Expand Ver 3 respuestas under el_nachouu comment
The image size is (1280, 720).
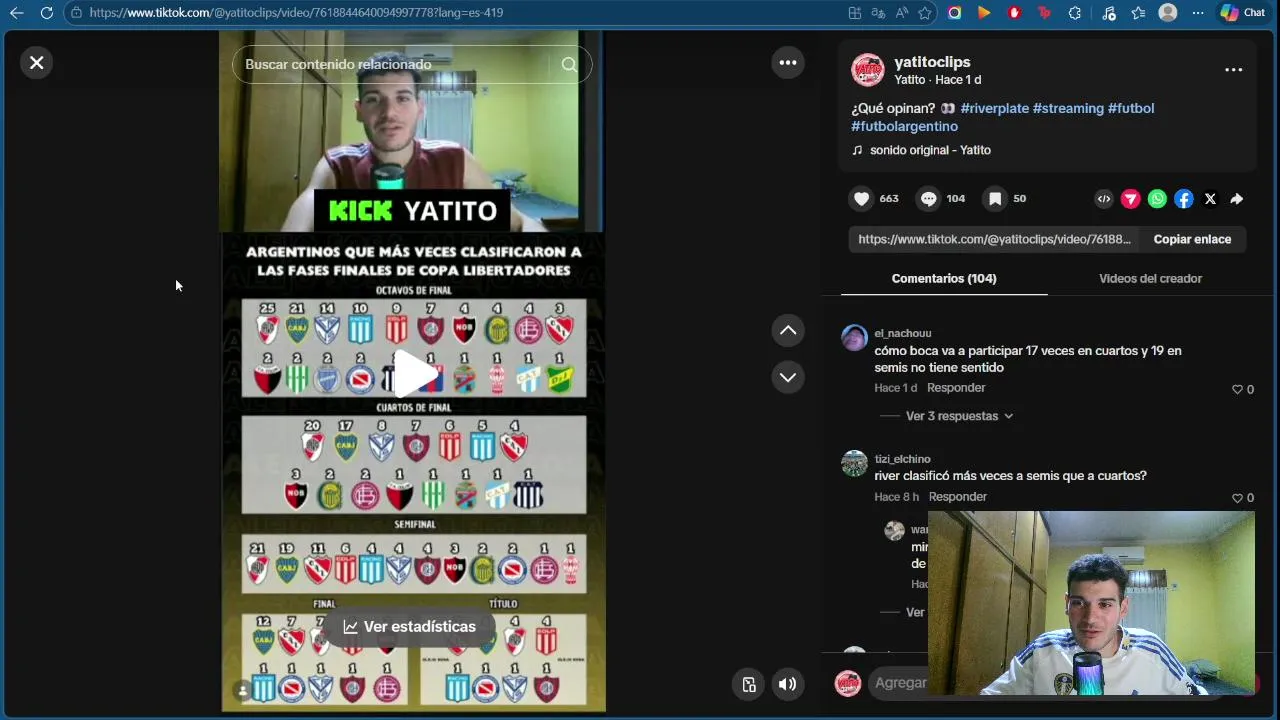pos(959,416)
